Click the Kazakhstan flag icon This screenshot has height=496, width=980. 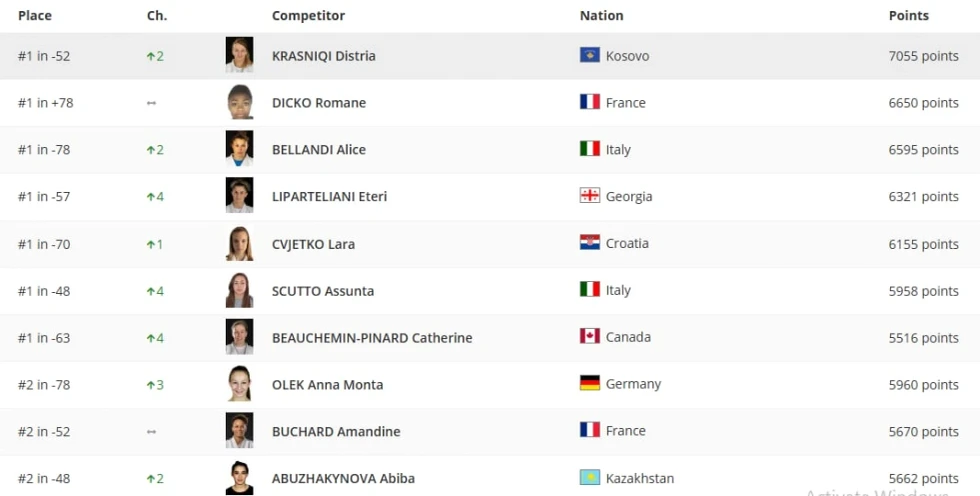point(589,477)
